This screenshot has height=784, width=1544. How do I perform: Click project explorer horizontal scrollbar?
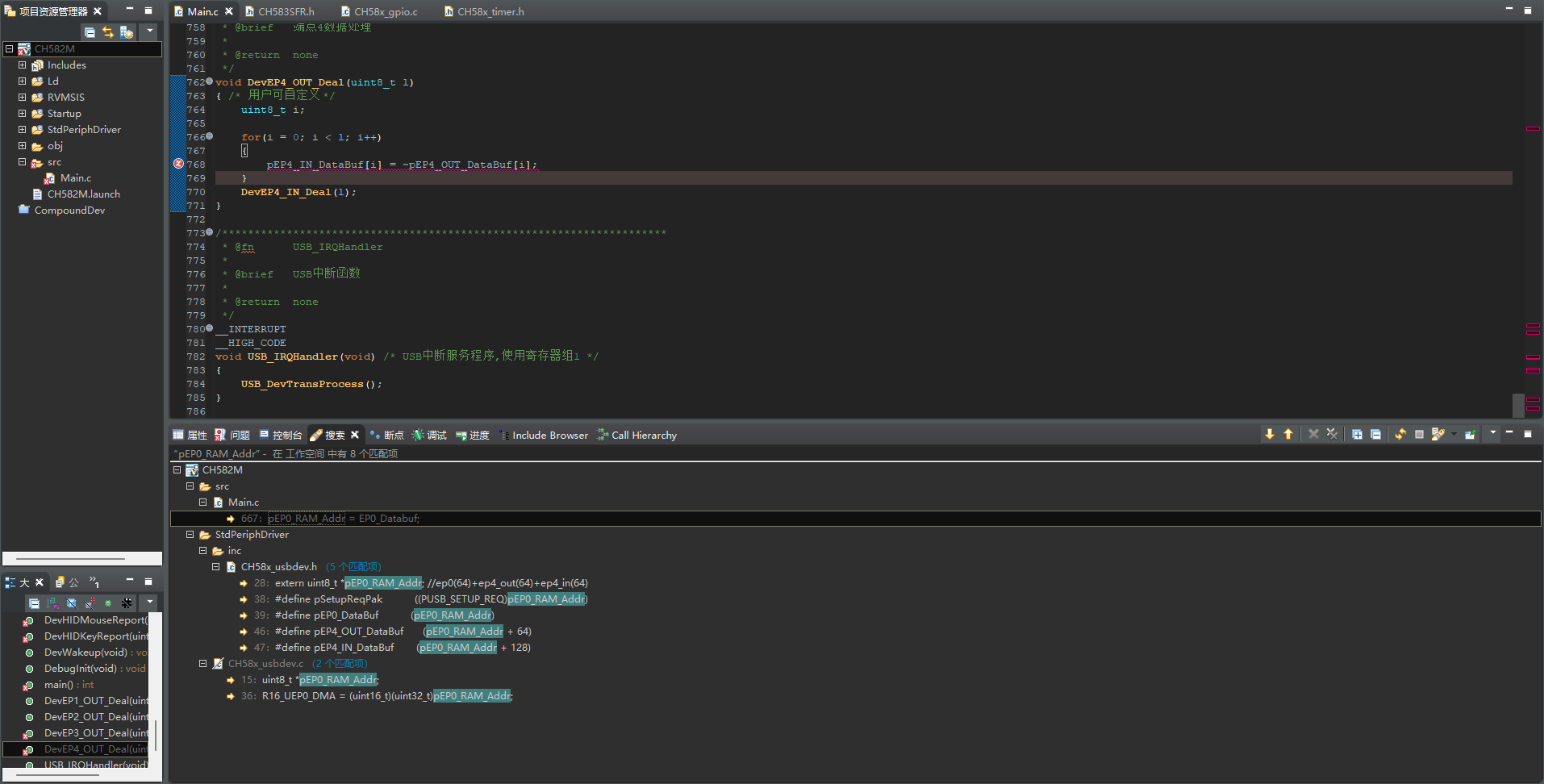70,558
